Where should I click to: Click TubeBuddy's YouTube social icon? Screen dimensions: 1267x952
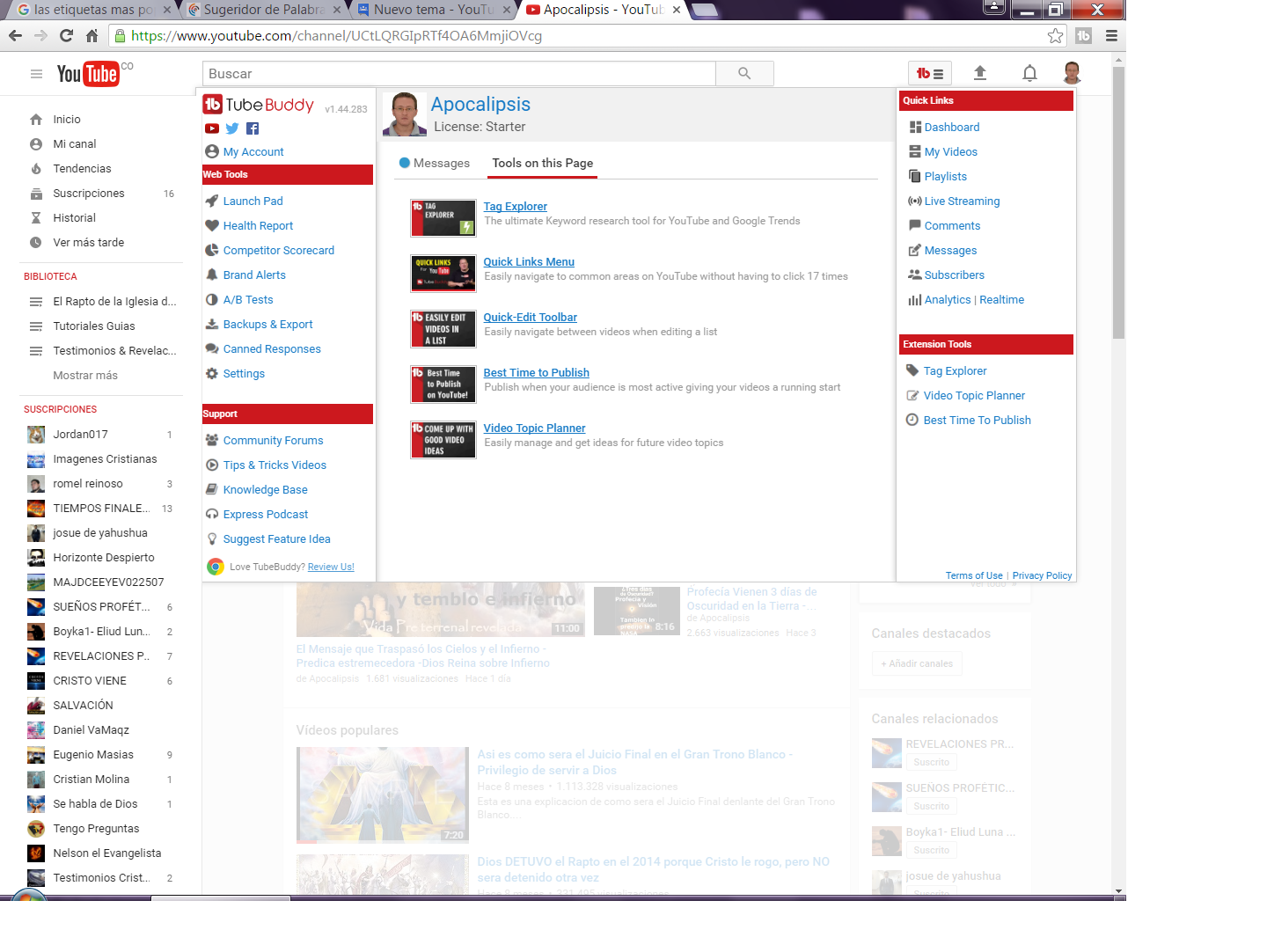212,128
